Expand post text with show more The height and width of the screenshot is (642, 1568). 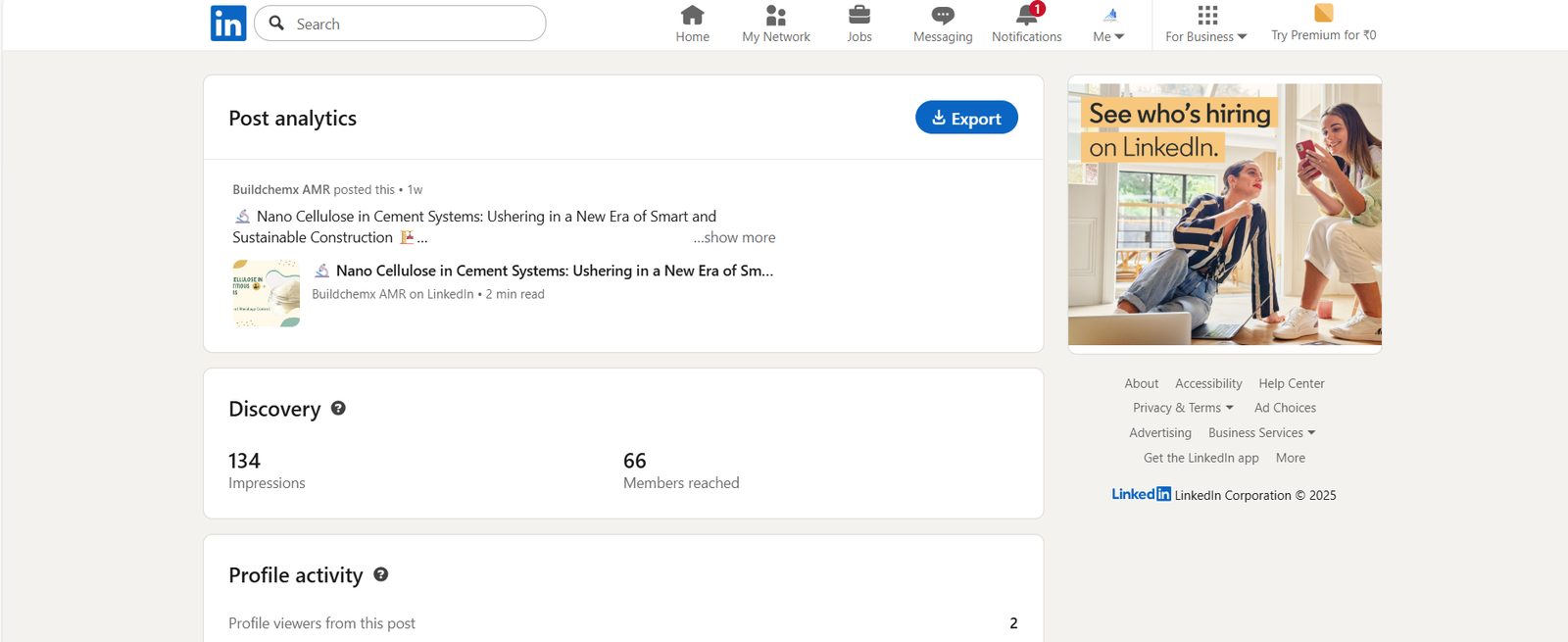coord(734,237)
